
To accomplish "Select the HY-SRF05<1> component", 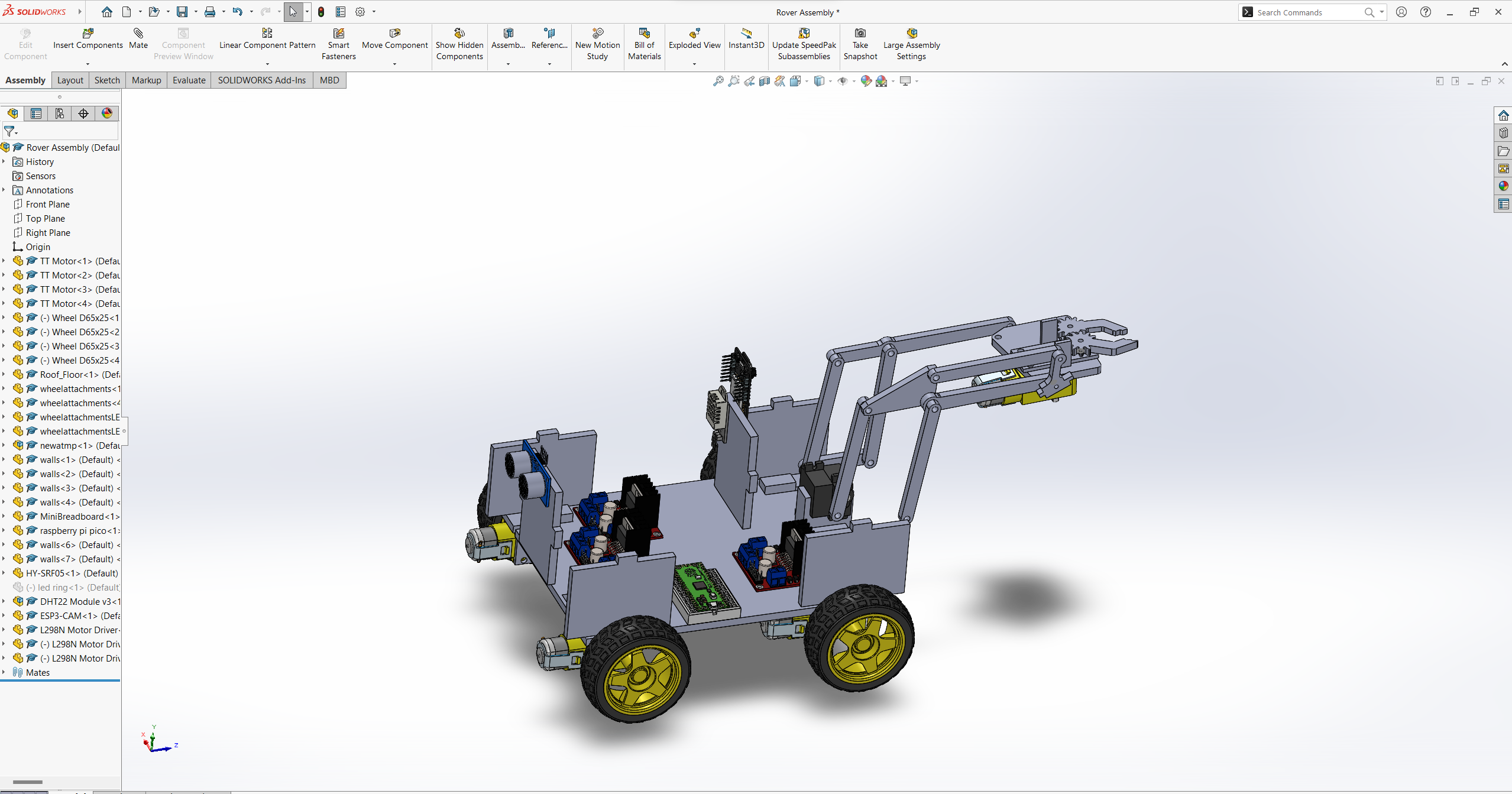I will click(x=72, y=573).
